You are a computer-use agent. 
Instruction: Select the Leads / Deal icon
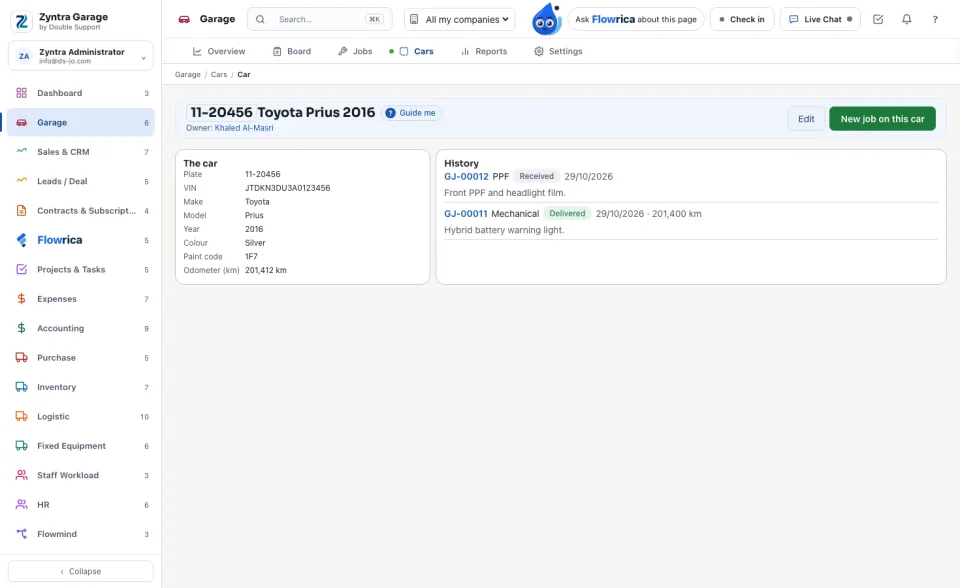point(21,181)
